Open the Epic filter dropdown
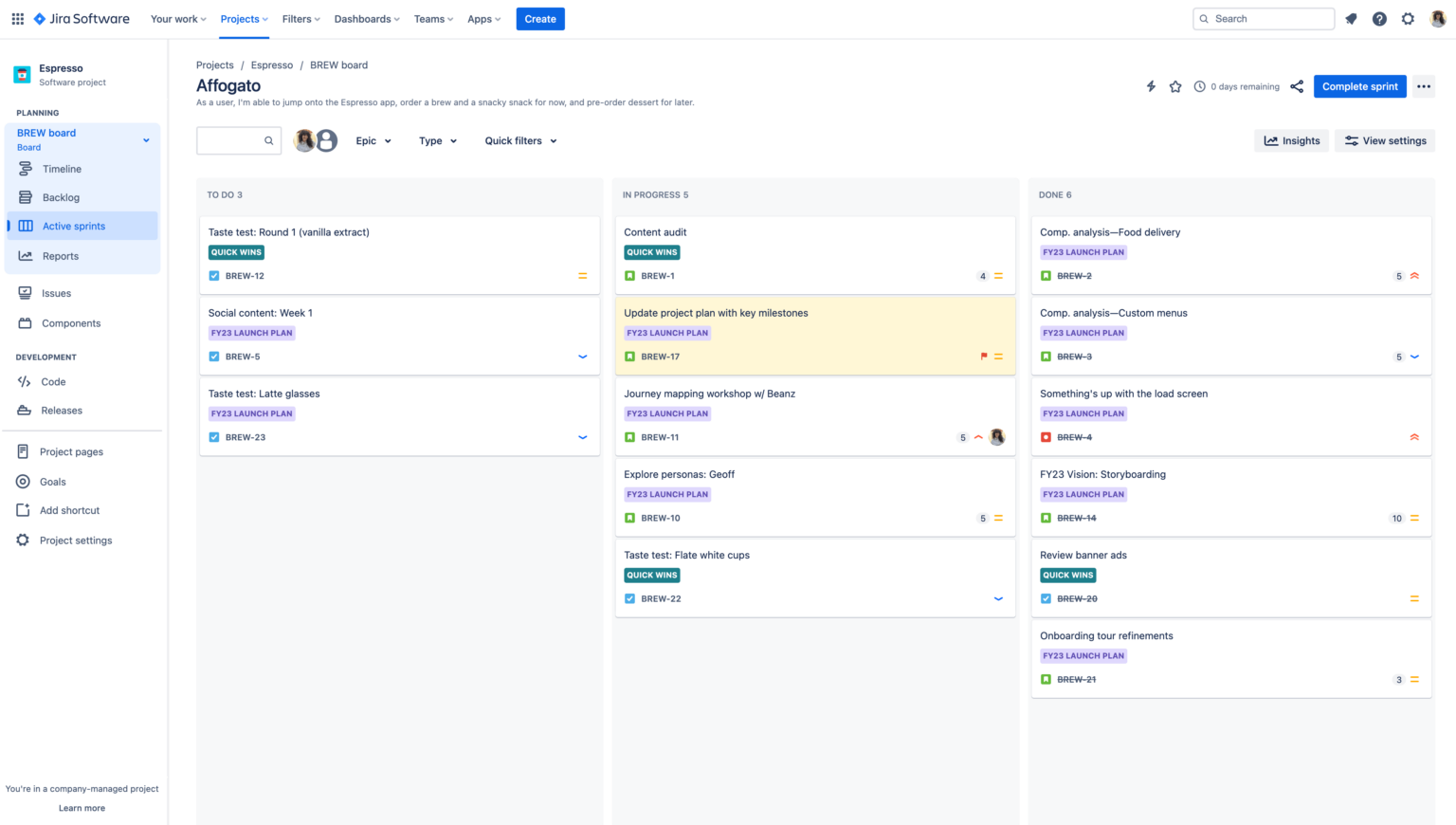Screen dimensions: 1456x825 point(373,140)
